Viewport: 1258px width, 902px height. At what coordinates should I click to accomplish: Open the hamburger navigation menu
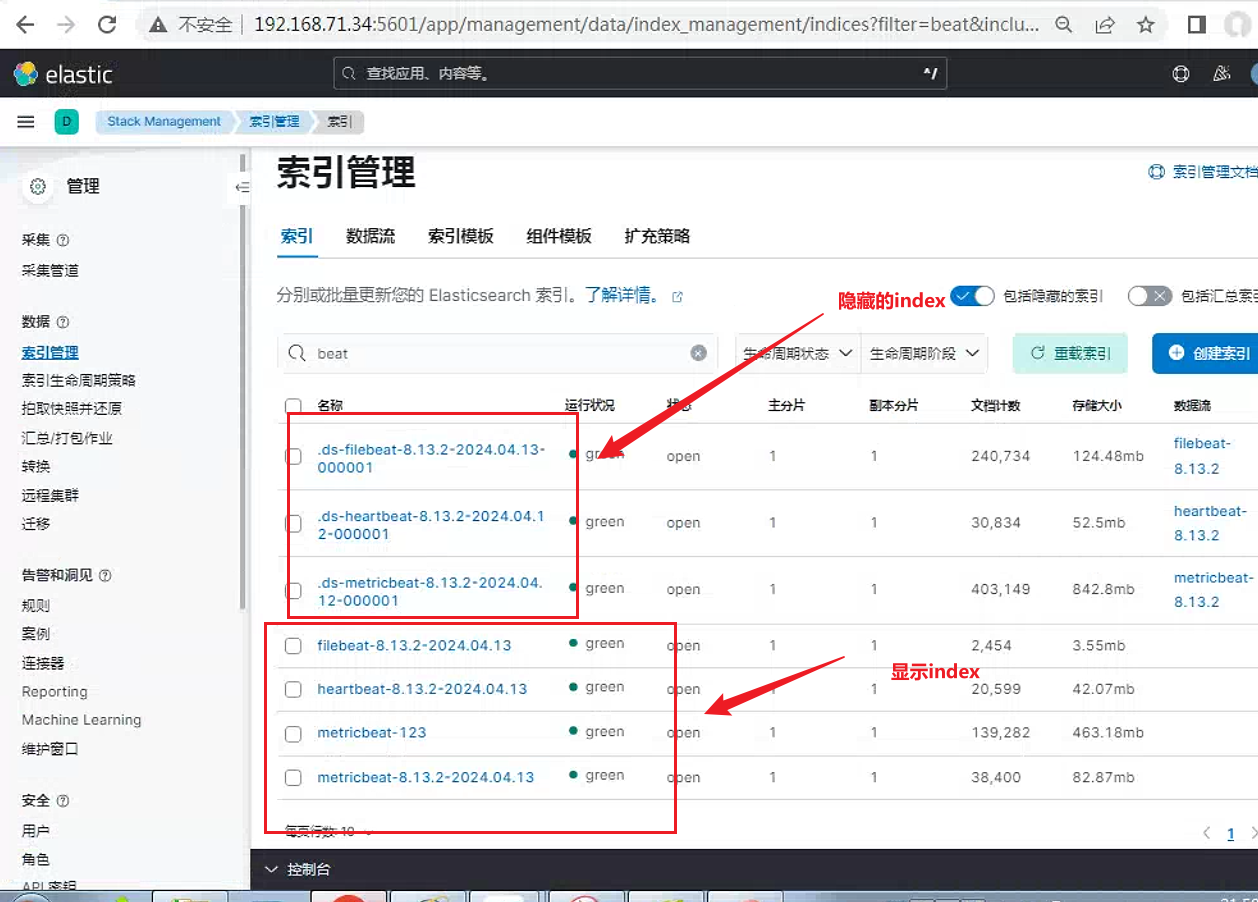click(26, 122)
